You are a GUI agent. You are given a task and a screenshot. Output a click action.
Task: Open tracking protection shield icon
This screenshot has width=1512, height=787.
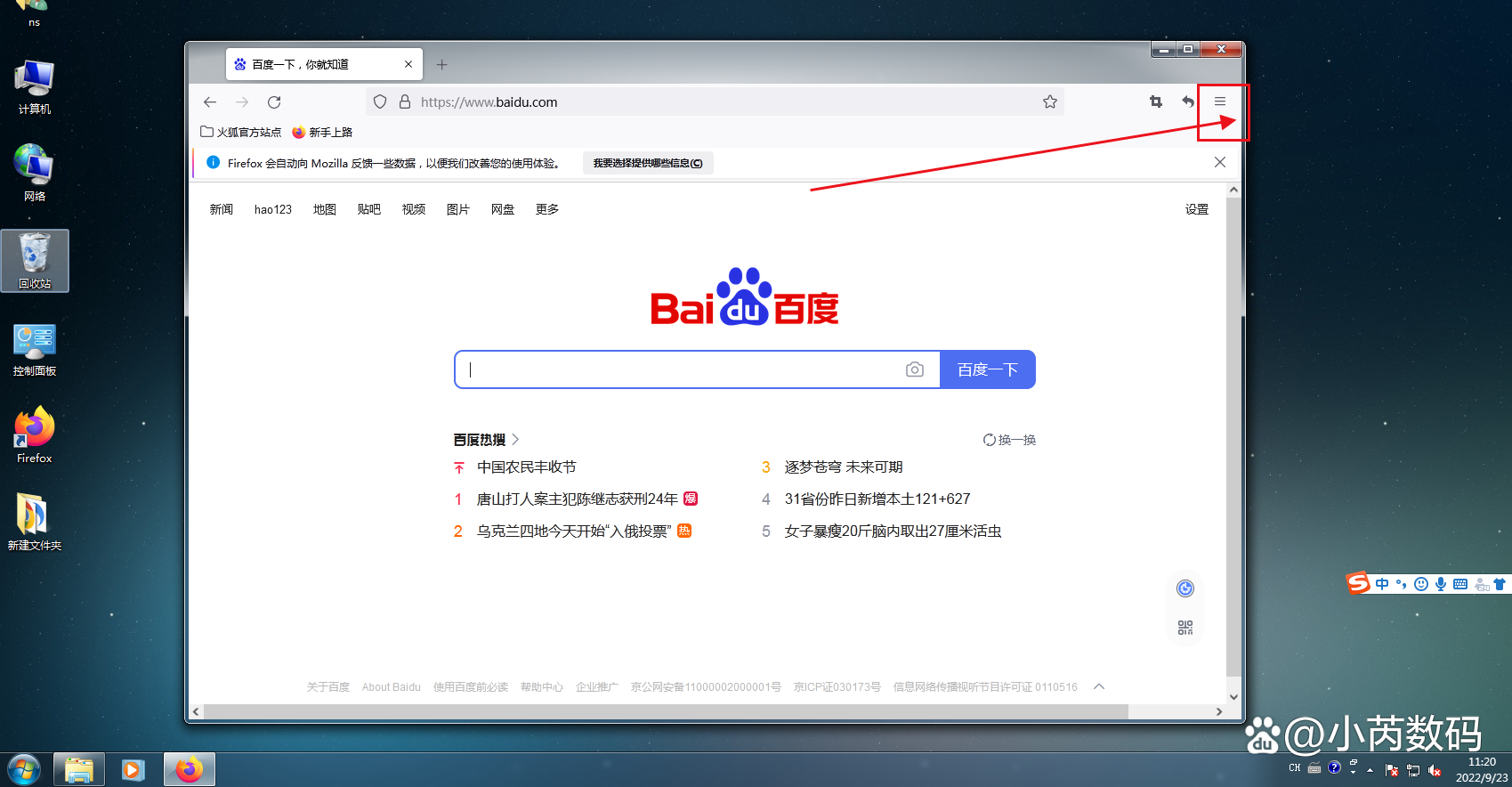(x=380, y=102)
